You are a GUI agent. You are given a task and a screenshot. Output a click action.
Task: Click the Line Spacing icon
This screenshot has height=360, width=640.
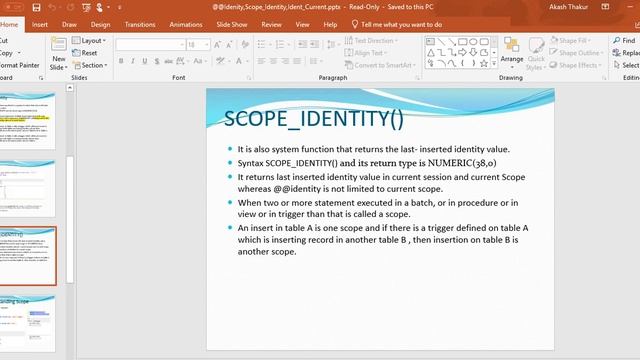pyautogui.click(x=331, y=44)
